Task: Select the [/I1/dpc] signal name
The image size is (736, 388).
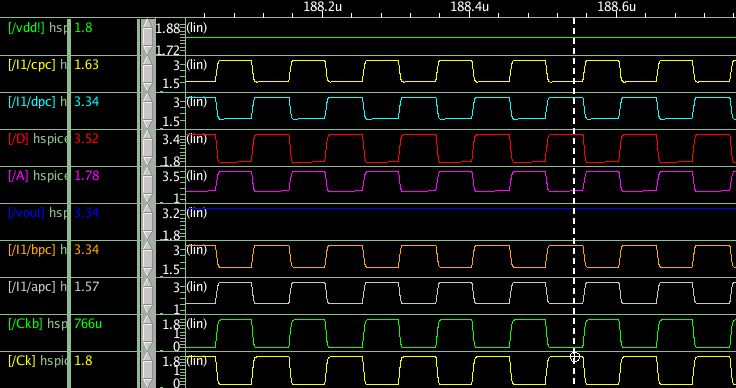Action: point(32,102)
